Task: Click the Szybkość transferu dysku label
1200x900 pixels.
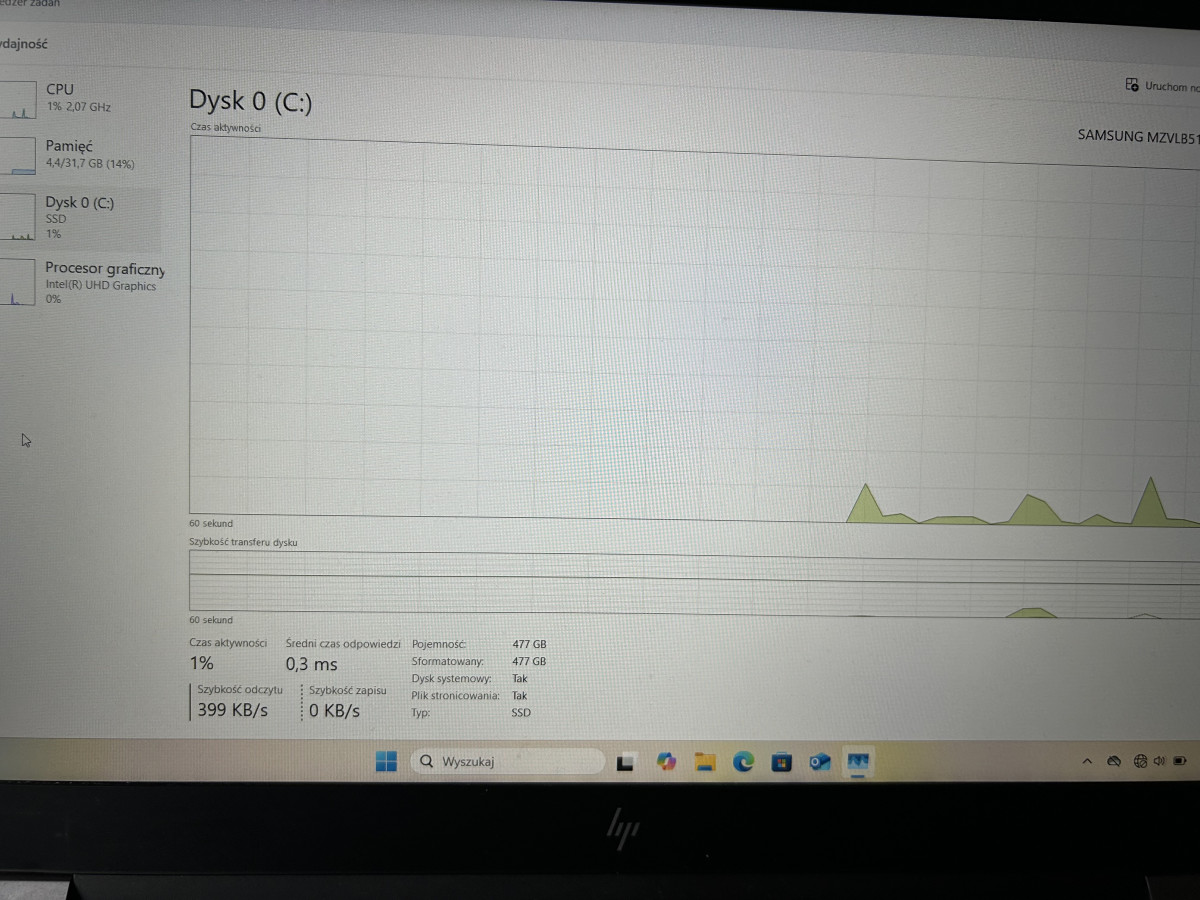Action: [243, 542]
